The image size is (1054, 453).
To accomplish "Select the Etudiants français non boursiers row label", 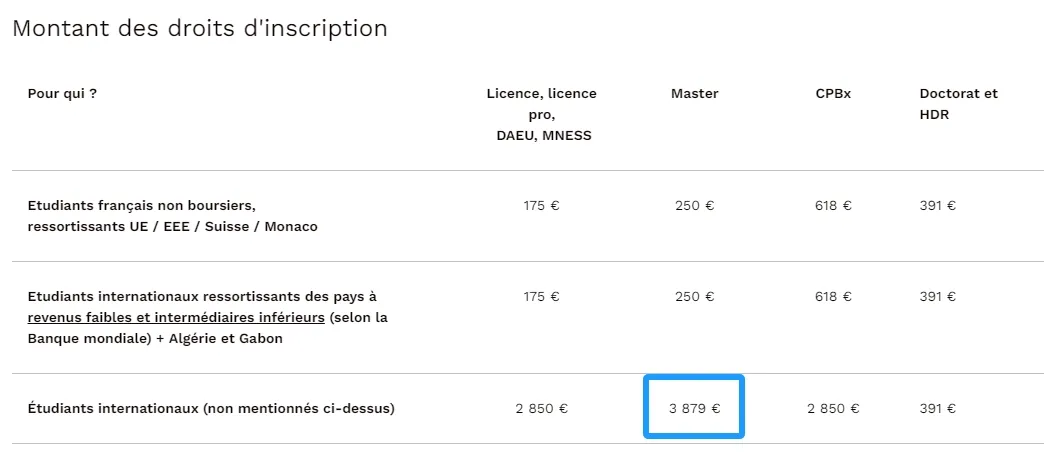I will point(172,216).
